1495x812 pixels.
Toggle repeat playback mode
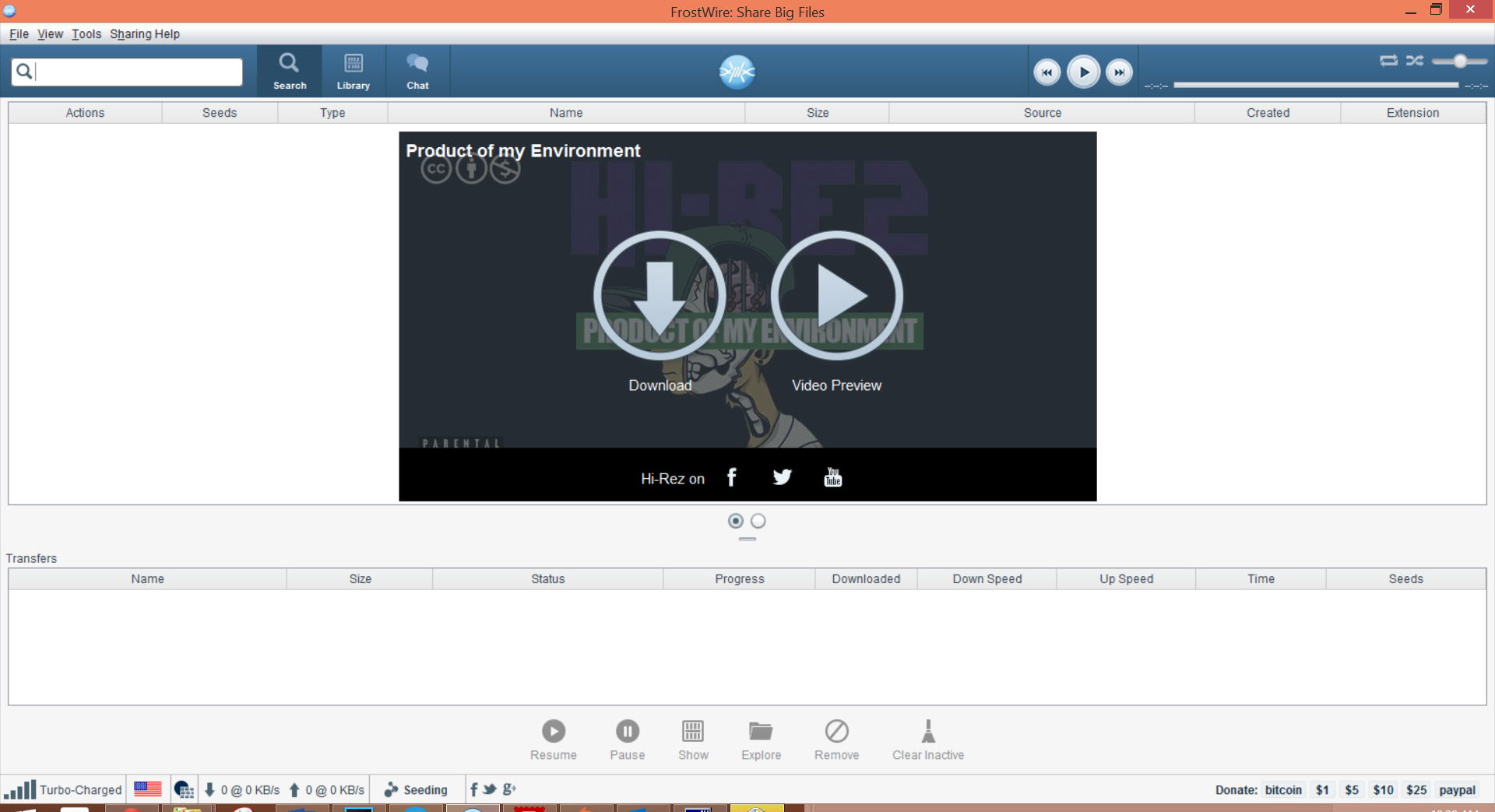tap(1388, 60)
